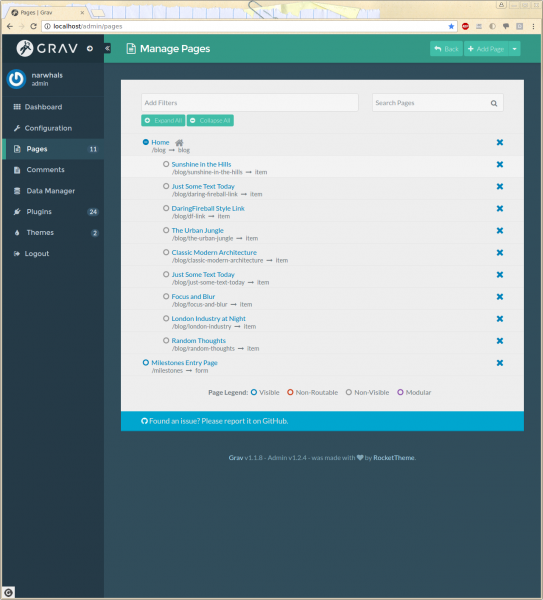Click the Non-Routable legend red circle
This screenshot has height=600, width=543.
pos(290,392)
